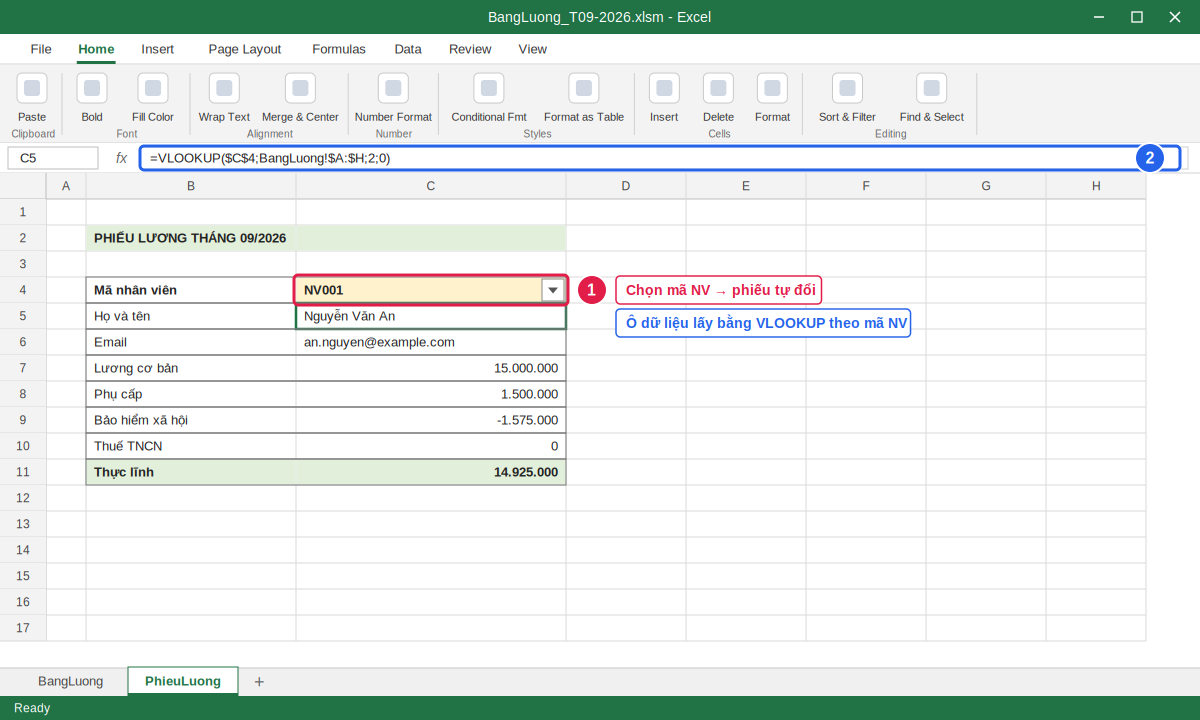Switch to the Insert ribbon tab
This screenshot has width=1200, height=720.
click(x=157, y=49)
